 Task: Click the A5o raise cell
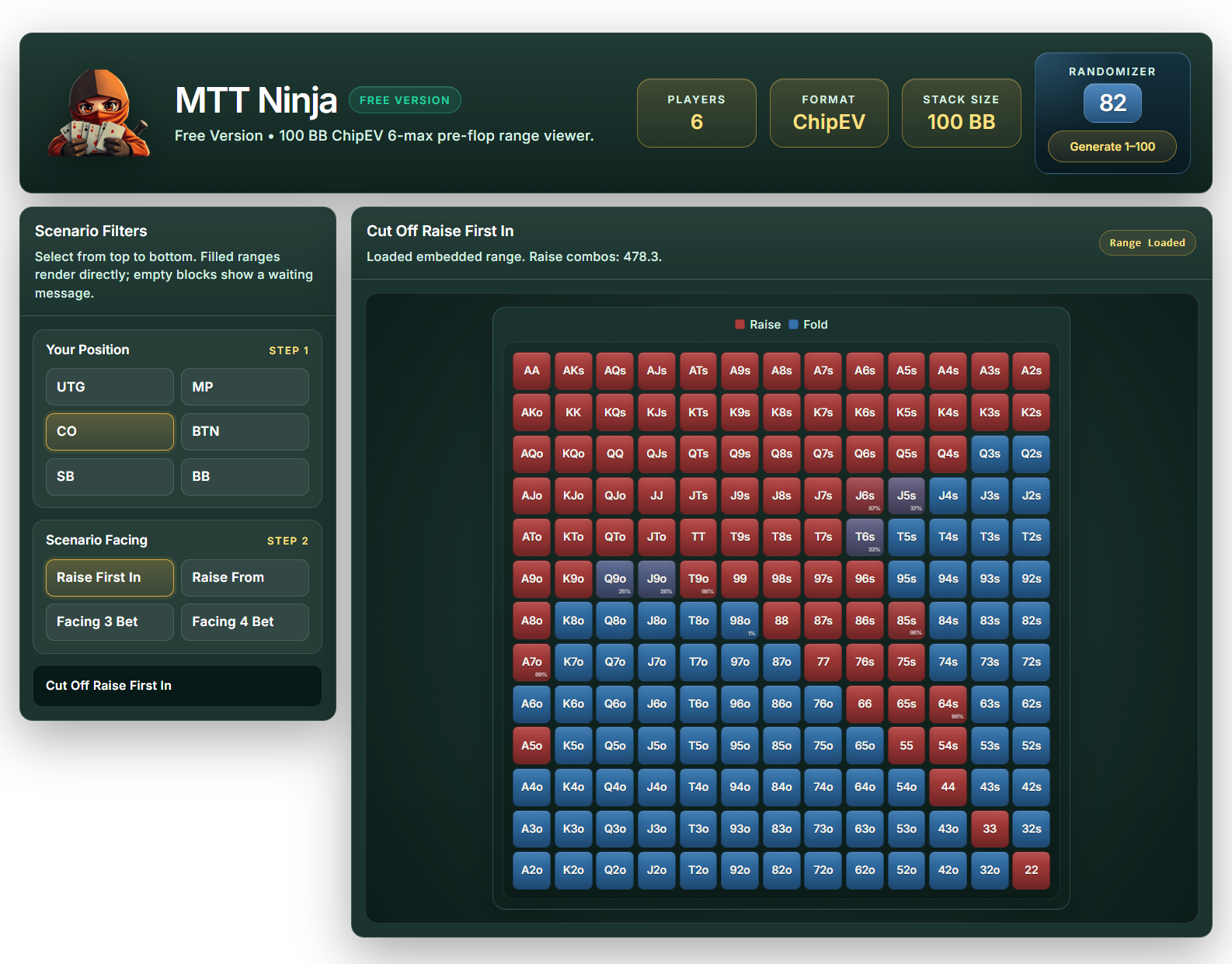(x=531, y=746)
